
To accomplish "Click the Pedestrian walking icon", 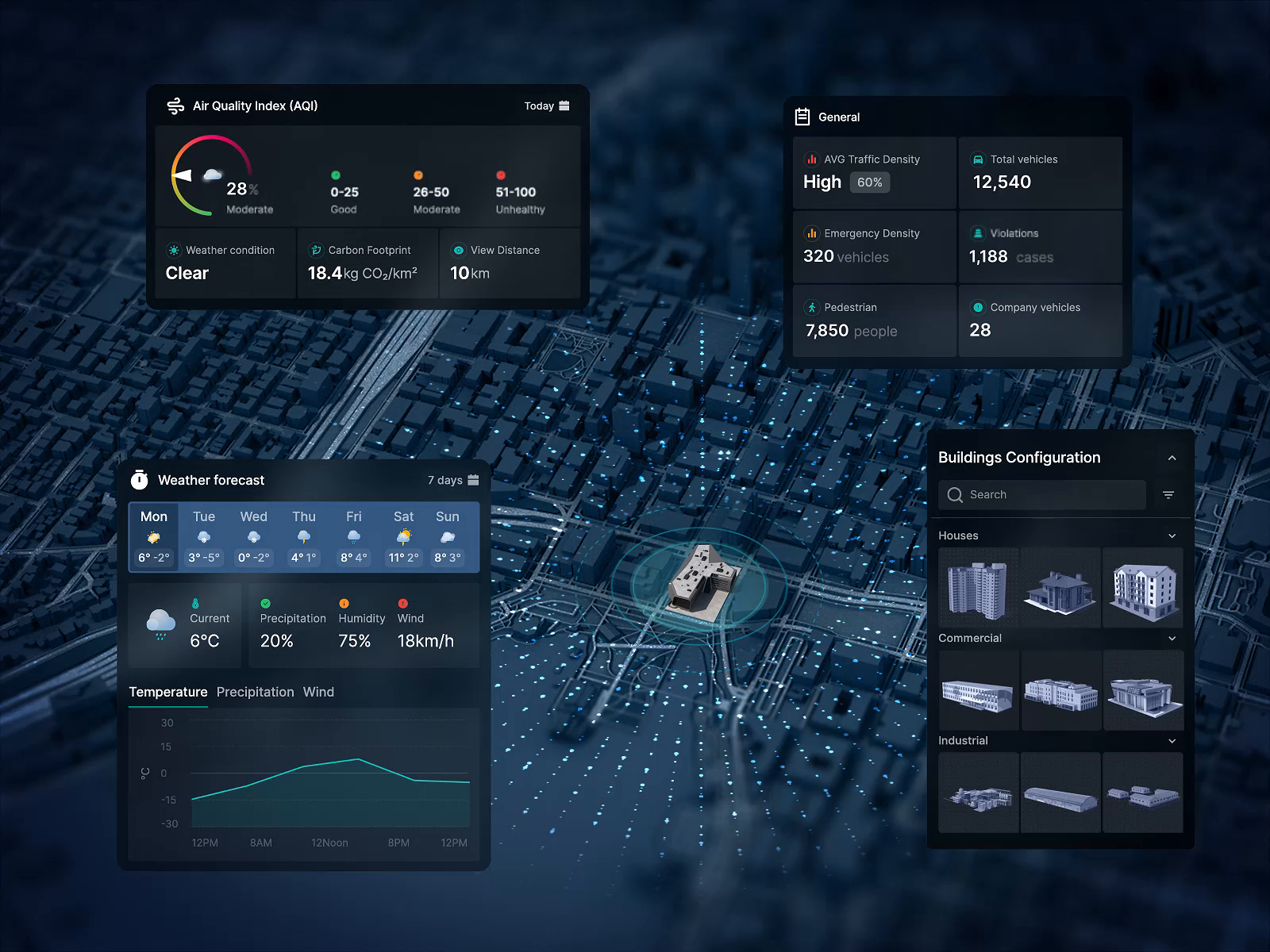I will pos(811,307).
